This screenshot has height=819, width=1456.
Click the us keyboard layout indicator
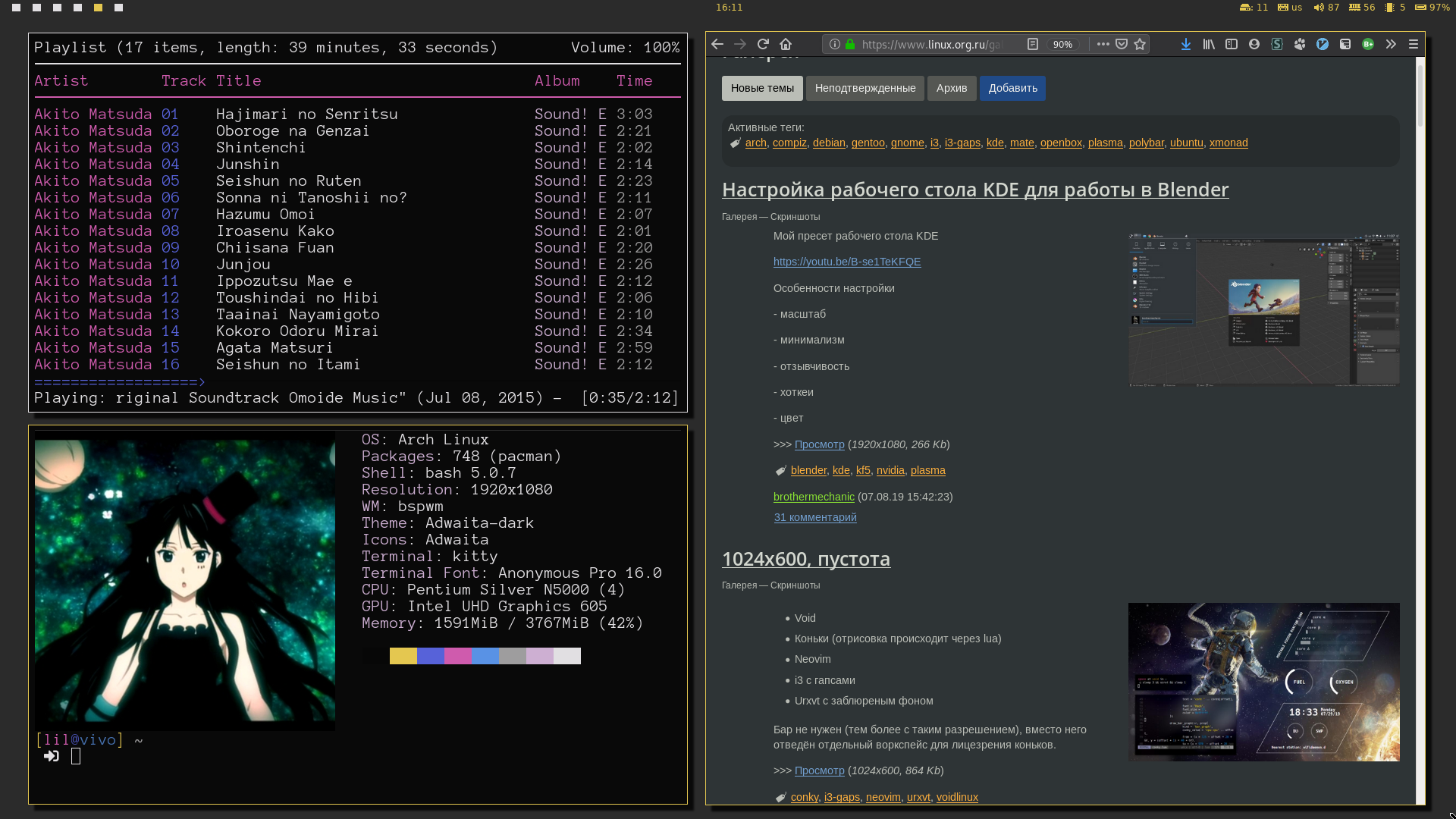[1290, 8]
